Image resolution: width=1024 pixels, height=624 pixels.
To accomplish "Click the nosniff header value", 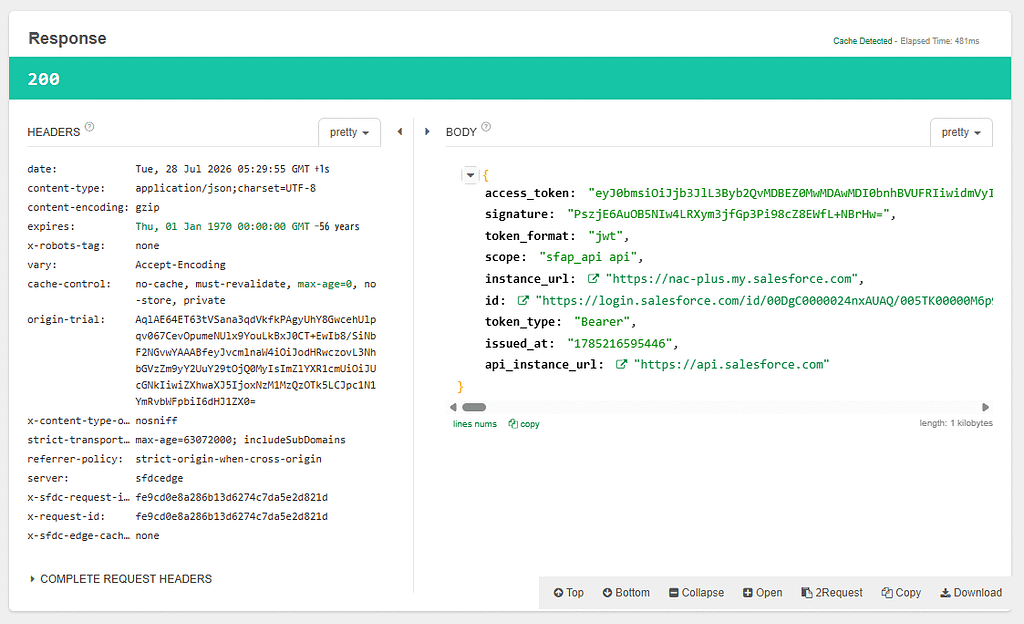I will (x=156, y=420).
